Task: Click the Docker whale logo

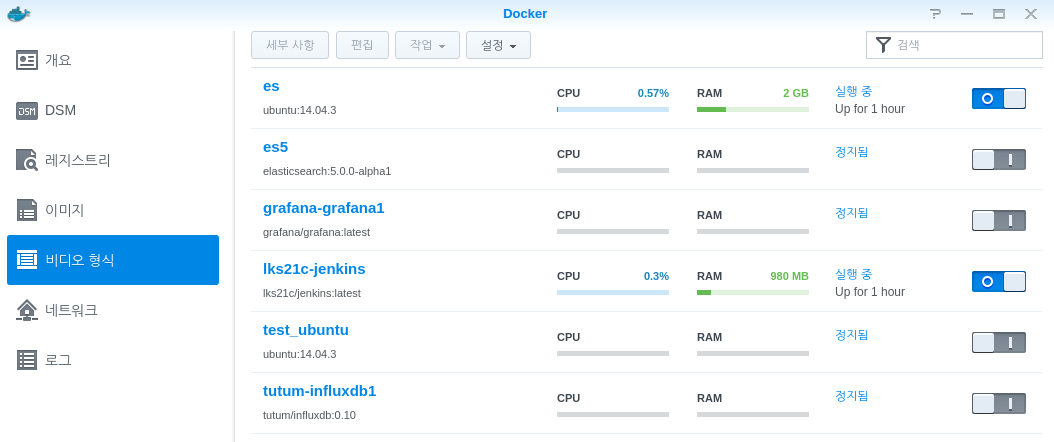Action: coord(18,14)
